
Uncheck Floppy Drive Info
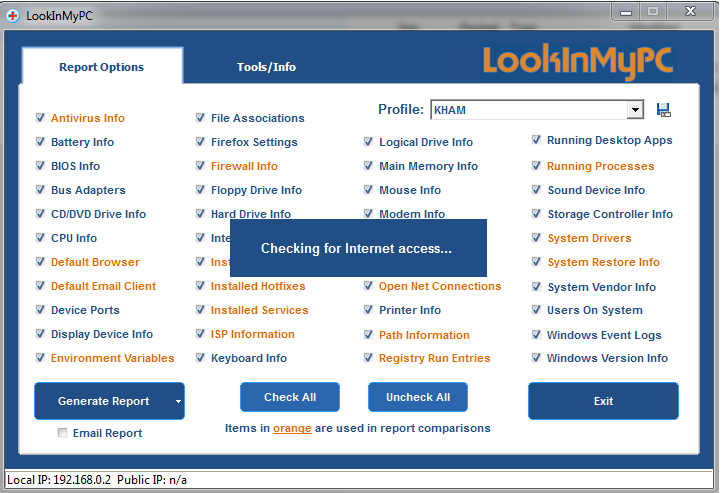click(200, 189)
